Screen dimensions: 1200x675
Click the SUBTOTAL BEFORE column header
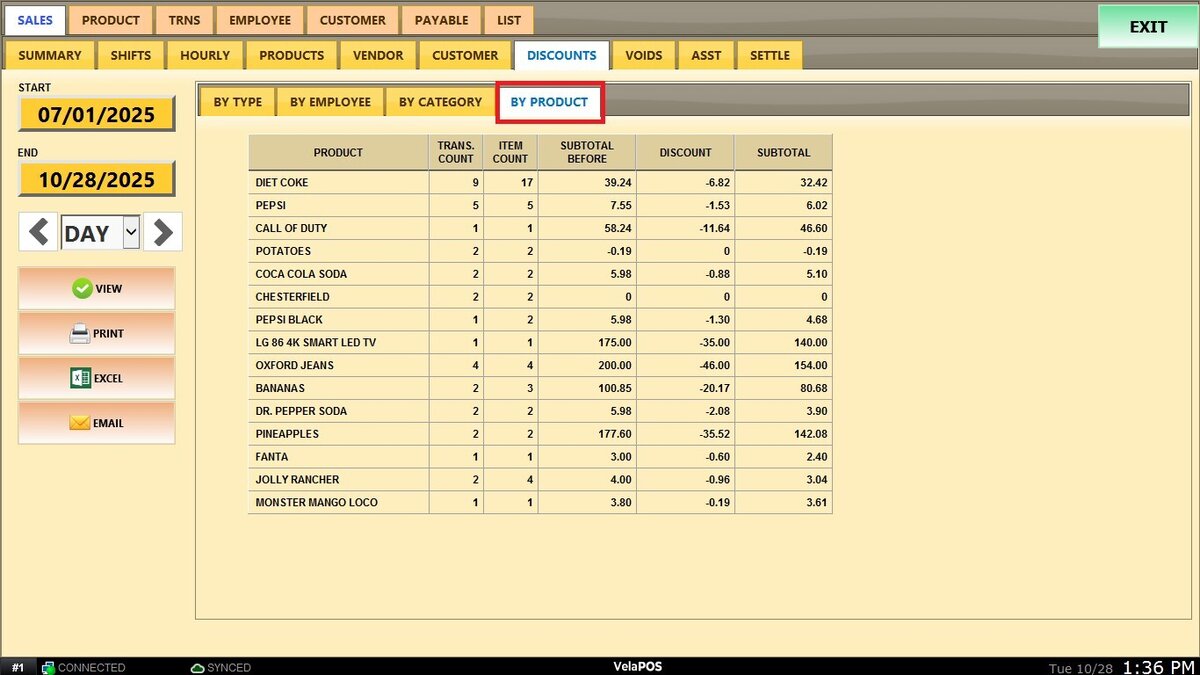pyautogui.click(x=586, y=152)
